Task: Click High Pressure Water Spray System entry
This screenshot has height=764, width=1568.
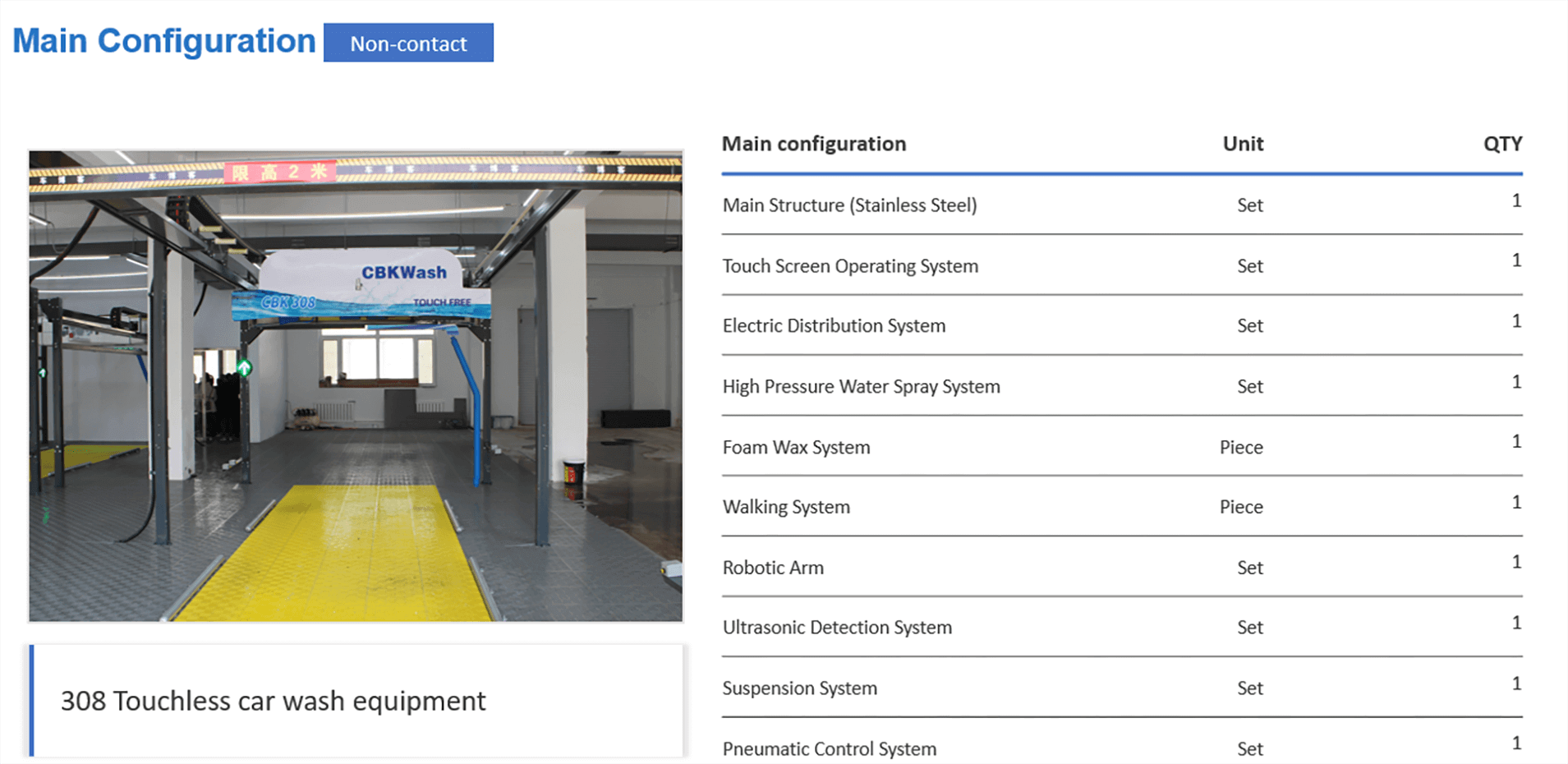Action: click(x=861, y=387)
